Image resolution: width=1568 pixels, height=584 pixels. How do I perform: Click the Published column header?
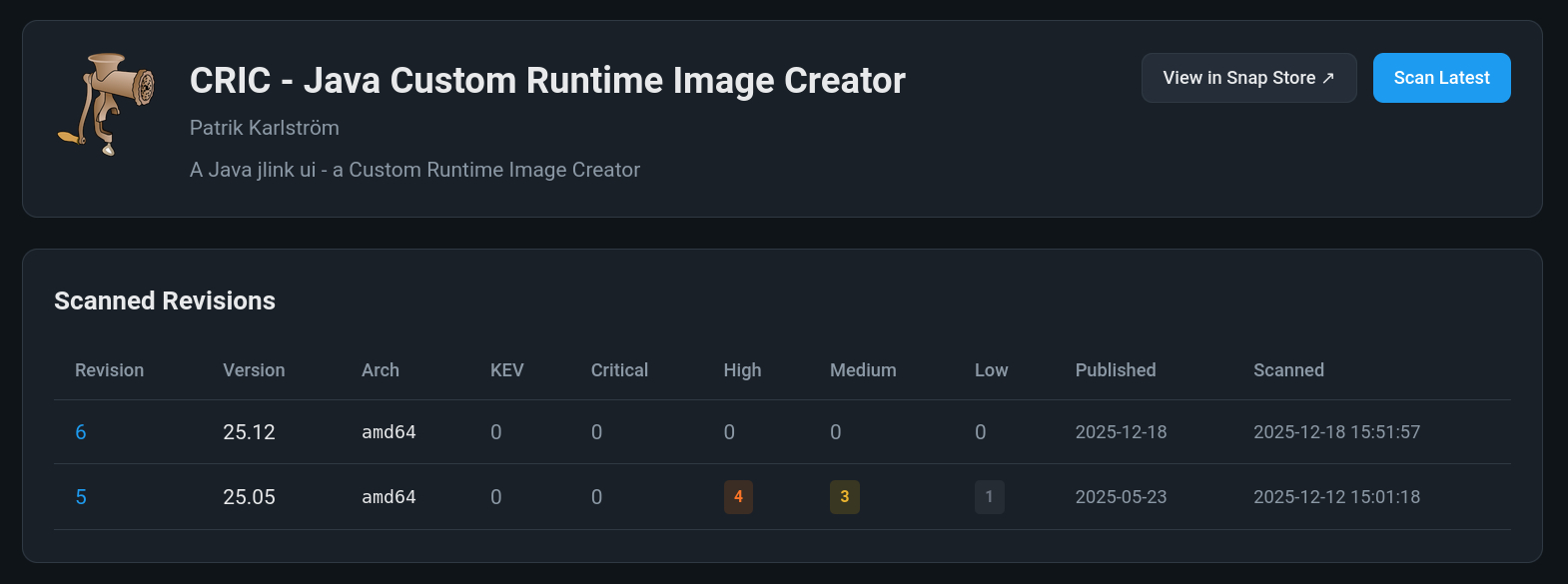pyautogui.click(x=1115, y=370)
